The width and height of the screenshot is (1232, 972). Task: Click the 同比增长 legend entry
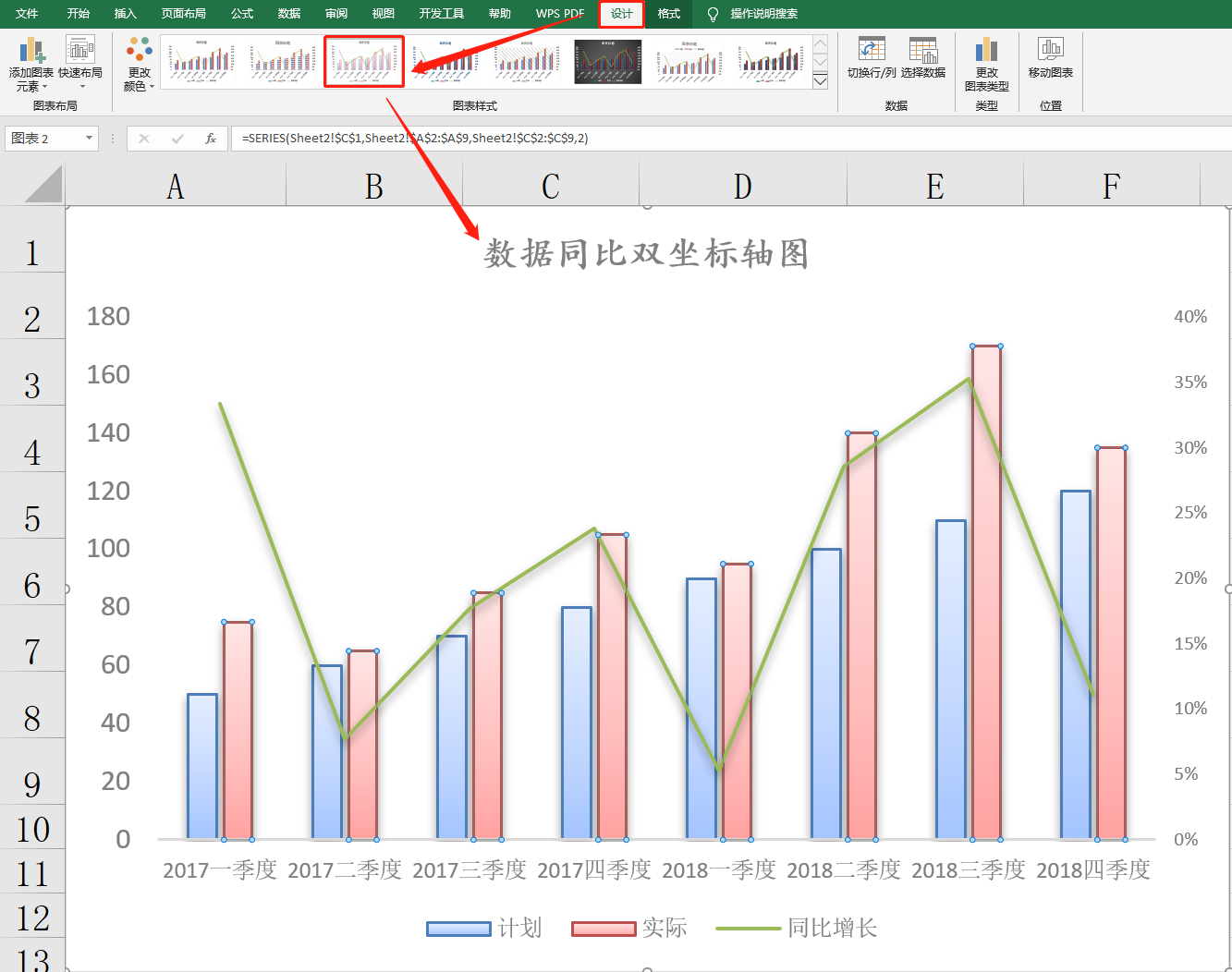[797, 928]
